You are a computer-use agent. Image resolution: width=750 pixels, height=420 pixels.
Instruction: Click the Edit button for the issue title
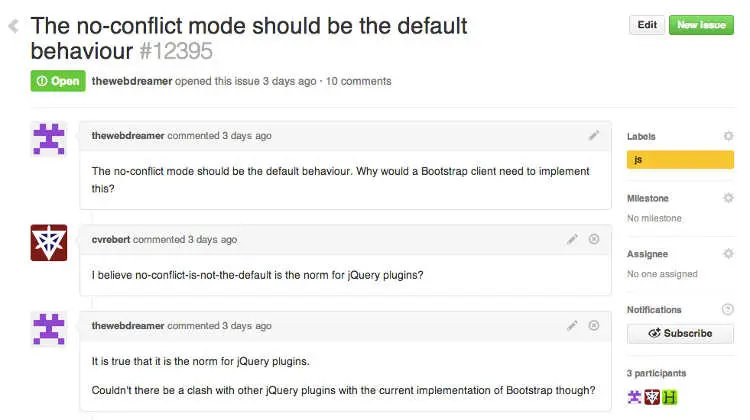tap(647, 25)
